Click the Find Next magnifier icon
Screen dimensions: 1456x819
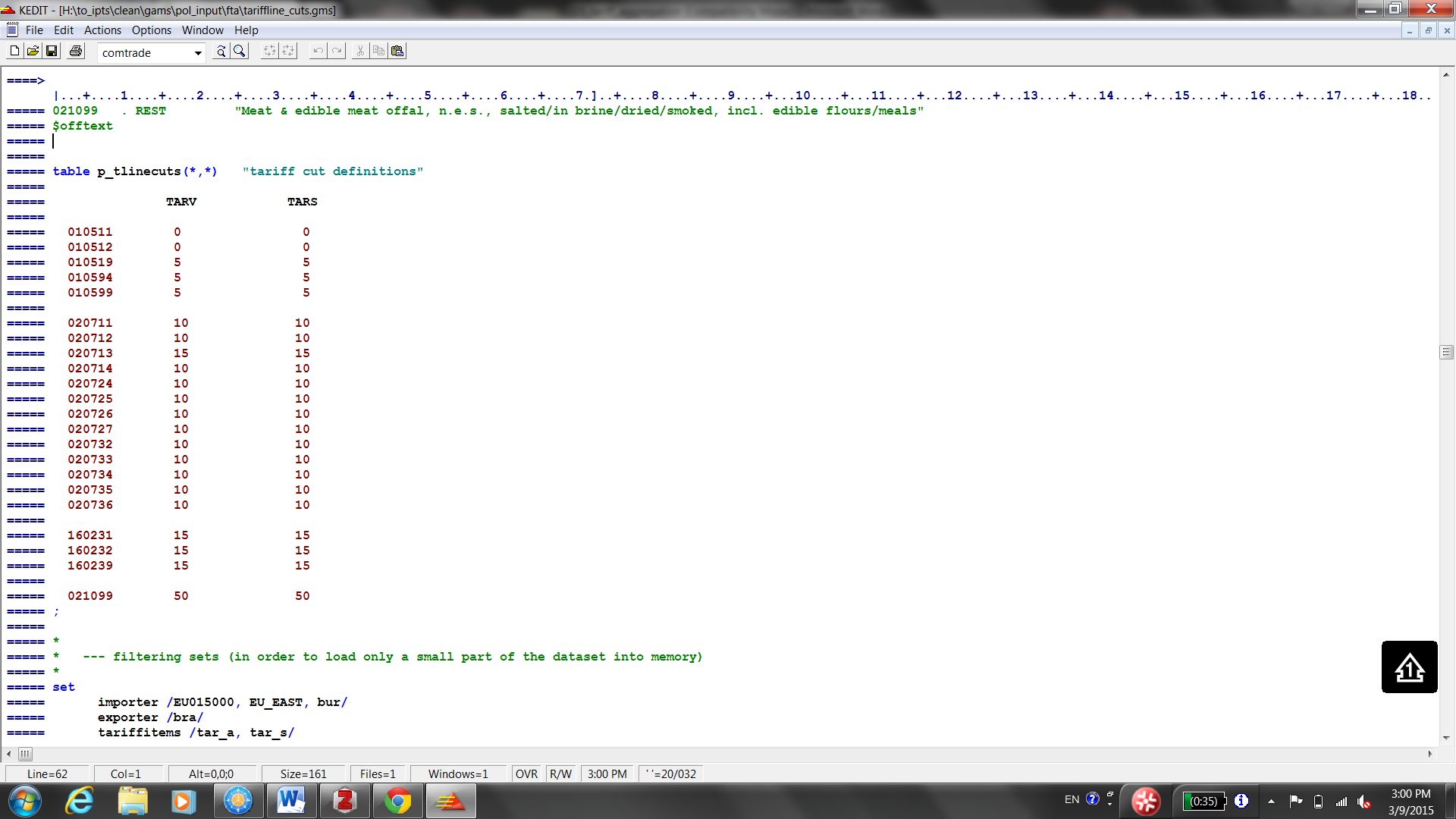[x=221, y=51]
